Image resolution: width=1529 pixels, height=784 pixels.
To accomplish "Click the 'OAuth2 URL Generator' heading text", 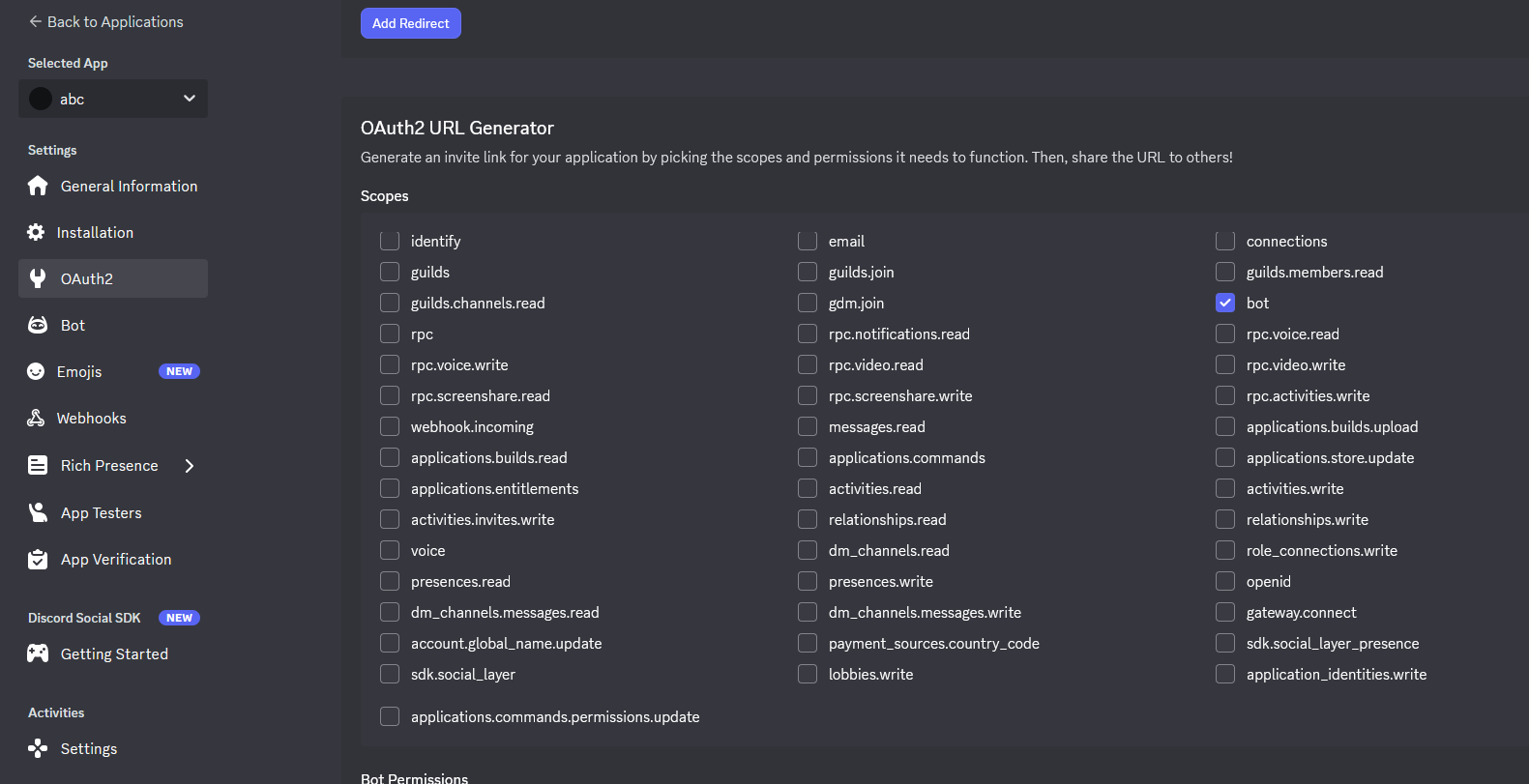I will [457, 128].
